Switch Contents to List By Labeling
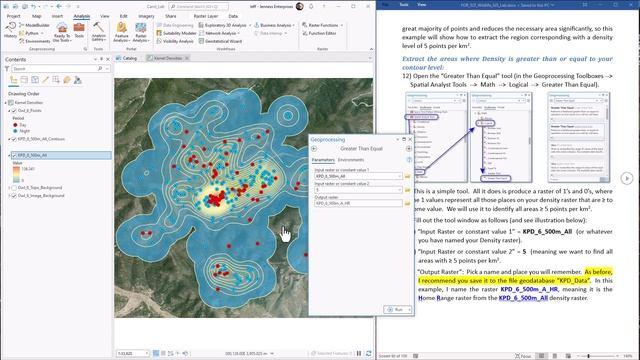The width and height of the screenshot is (640, 360). [67, 80]
